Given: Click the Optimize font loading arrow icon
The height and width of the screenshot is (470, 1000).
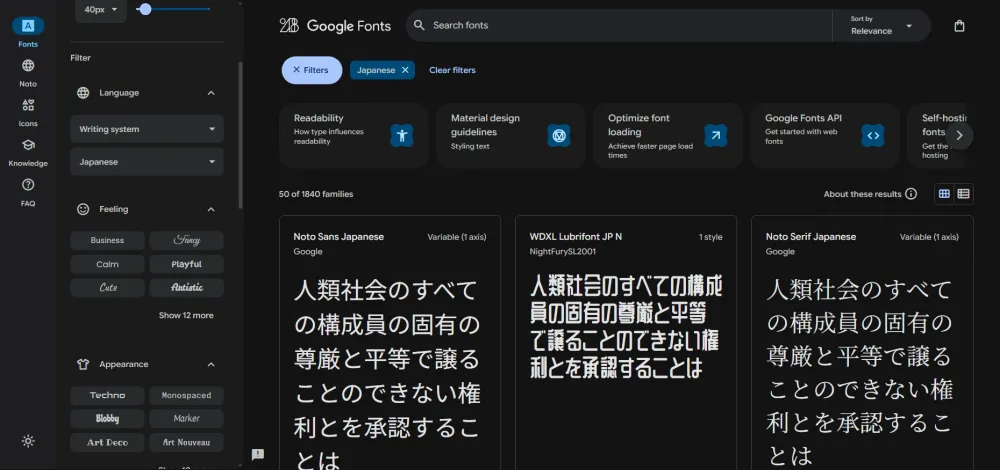Looking at the screenshot, I should pyautogui.click(x=716, y=135).
